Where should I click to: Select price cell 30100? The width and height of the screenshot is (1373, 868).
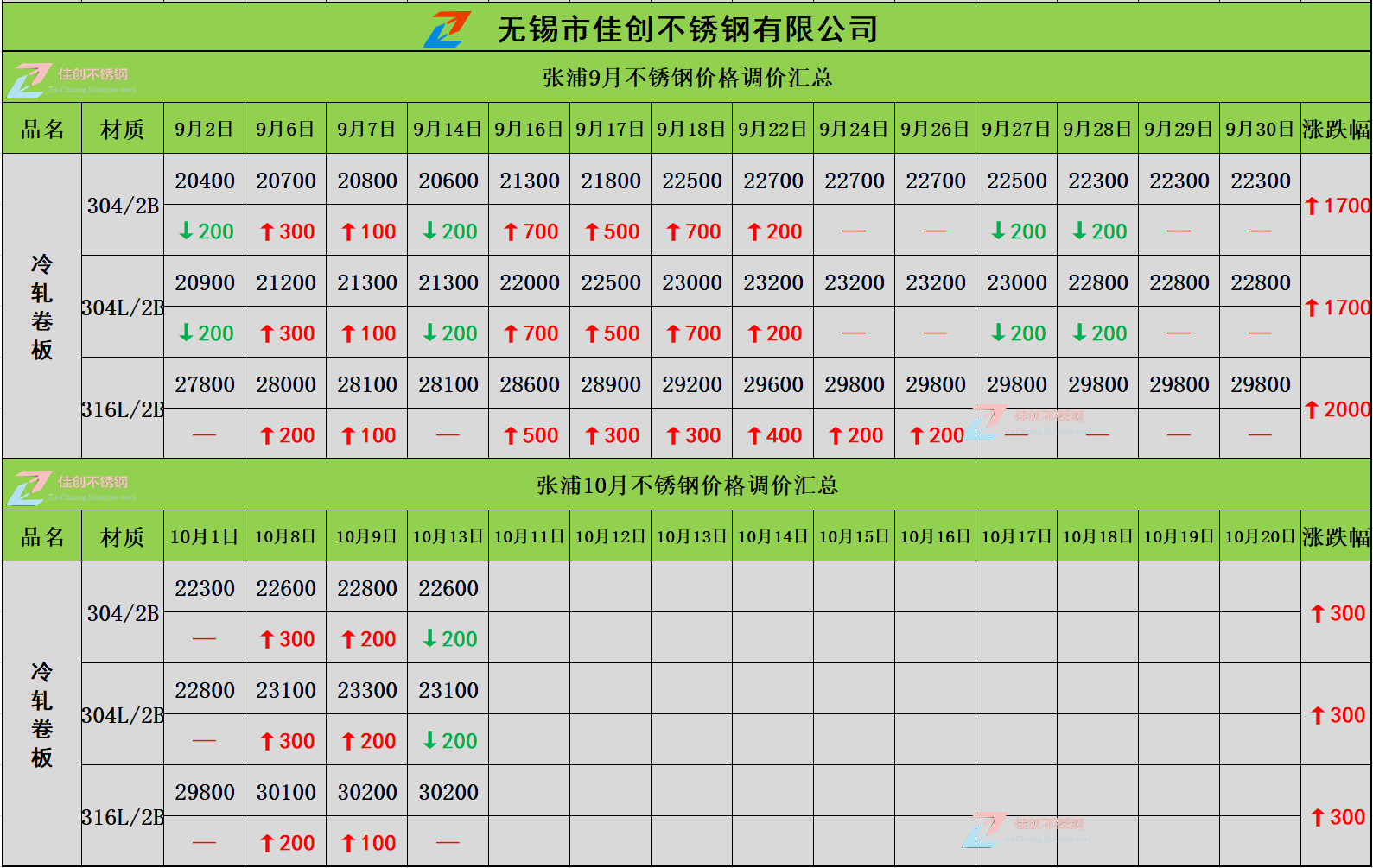pos(286,792)
